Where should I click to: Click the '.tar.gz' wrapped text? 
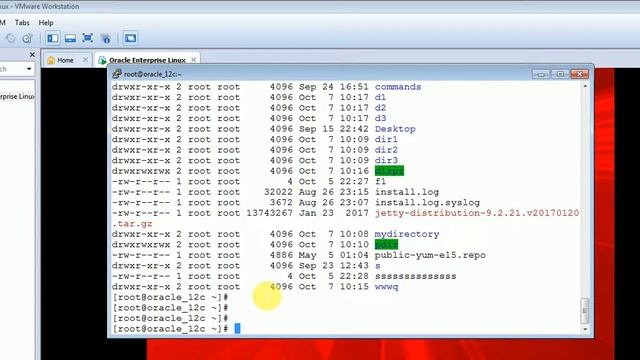coord(132,224)
